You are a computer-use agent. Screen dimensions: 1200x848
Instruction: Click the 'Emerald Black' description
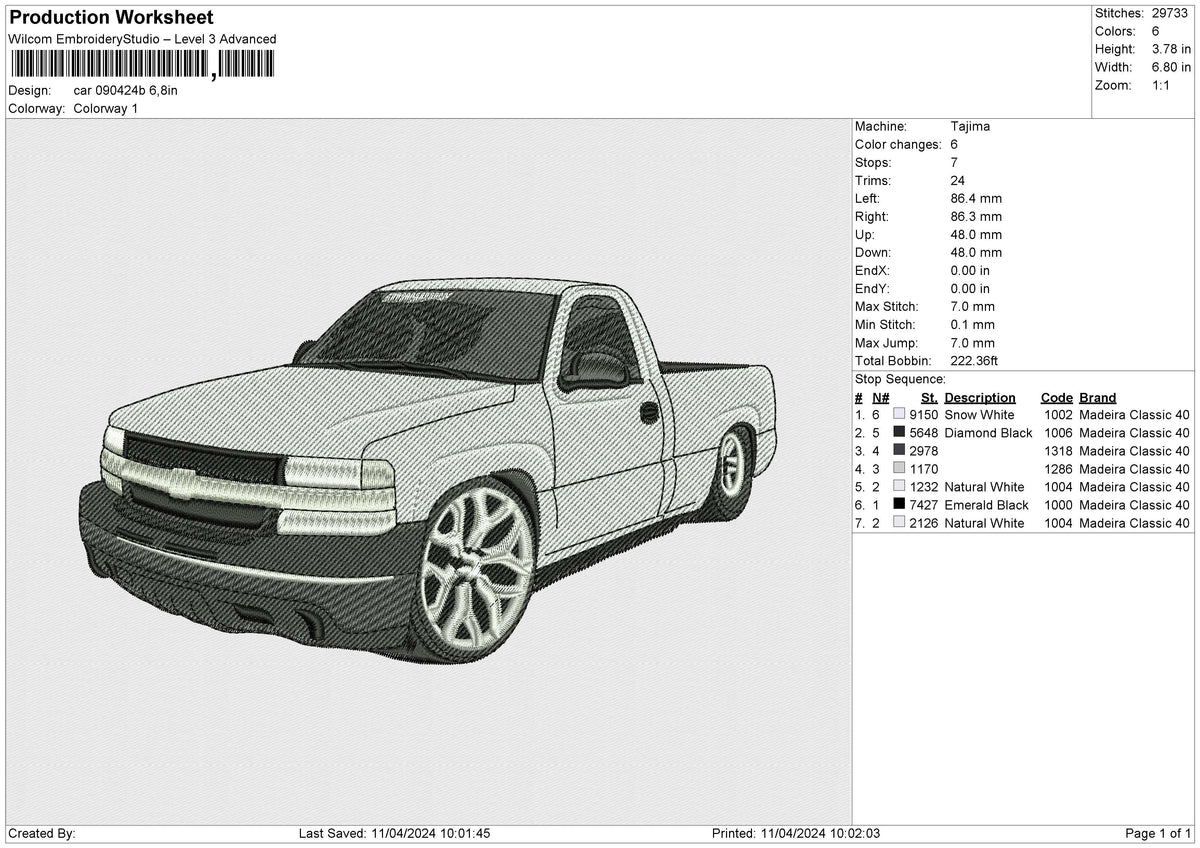tap(986, 504)
